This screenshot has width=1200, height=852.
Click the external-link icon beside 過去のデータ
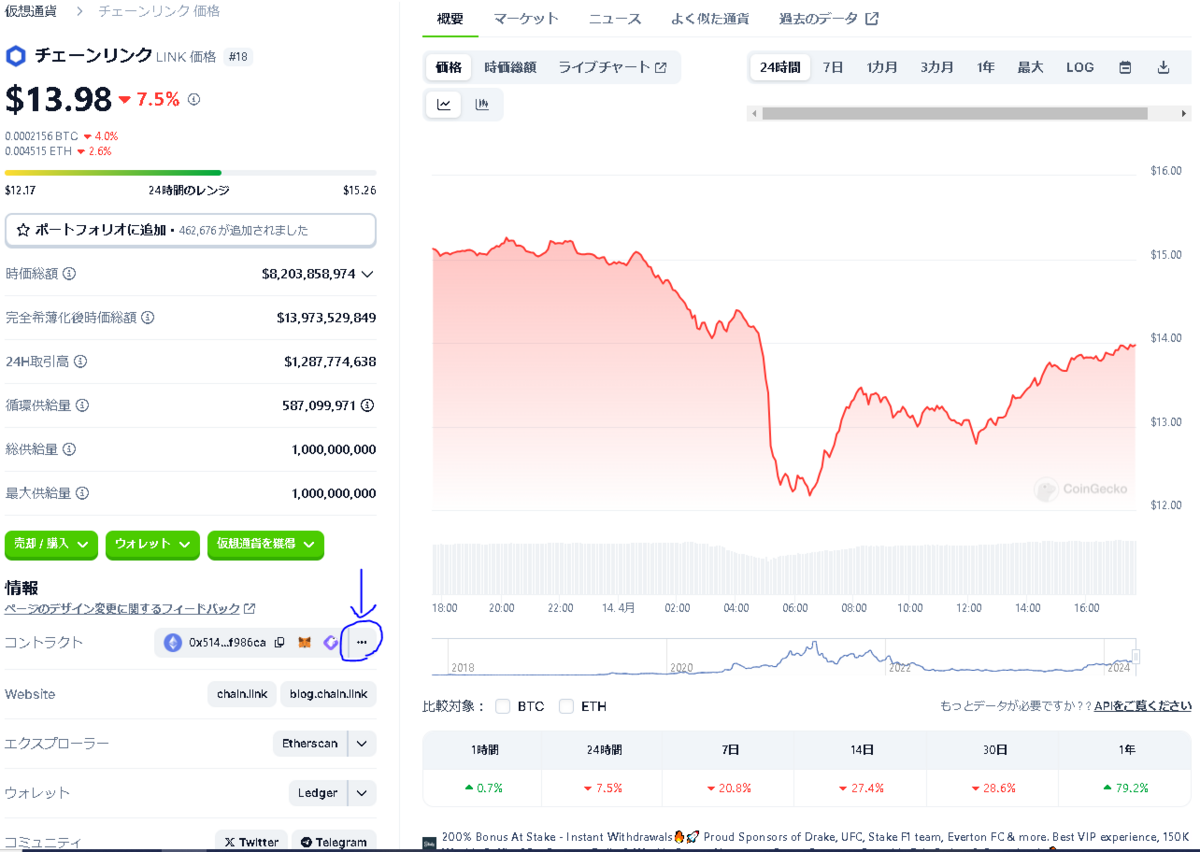tap(872, 19)
